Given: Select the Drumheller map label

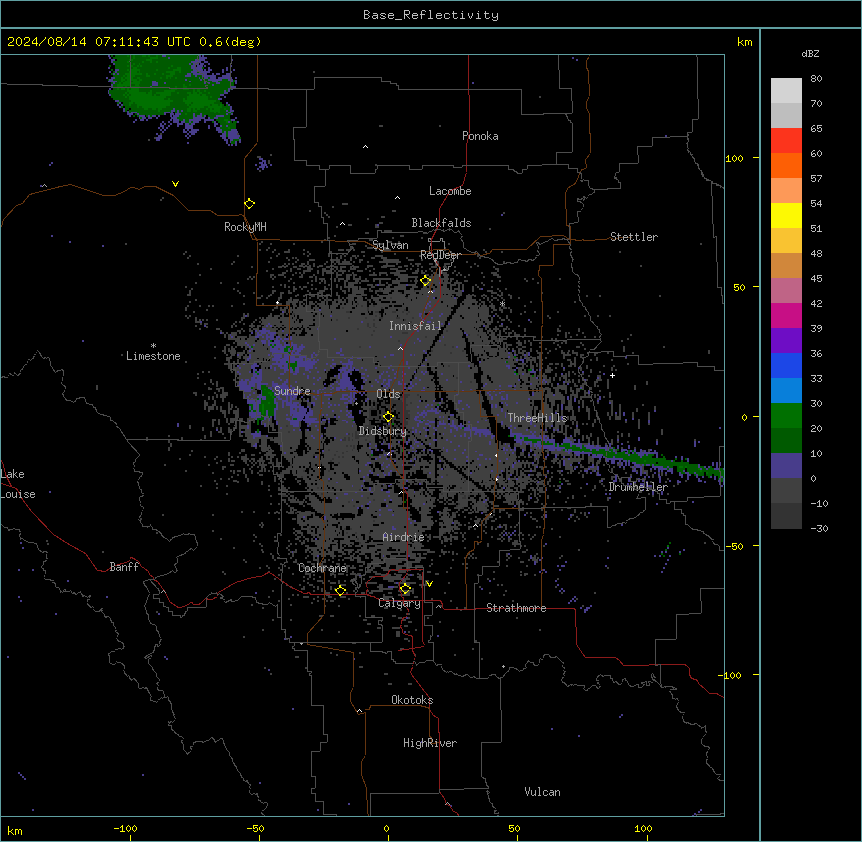Looking at the screenshot, I should (638, 487).
